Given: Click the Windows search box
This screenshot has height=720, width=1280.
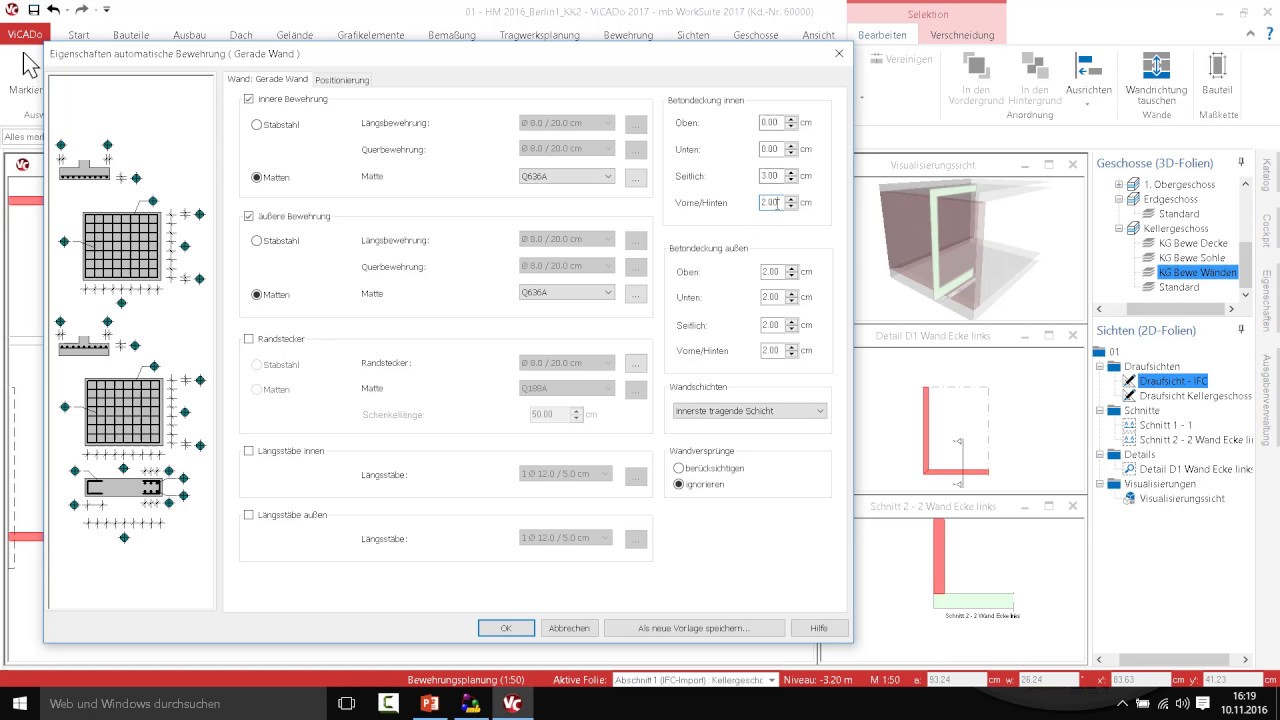Looking at the screenshot, I should pos(183,704).
